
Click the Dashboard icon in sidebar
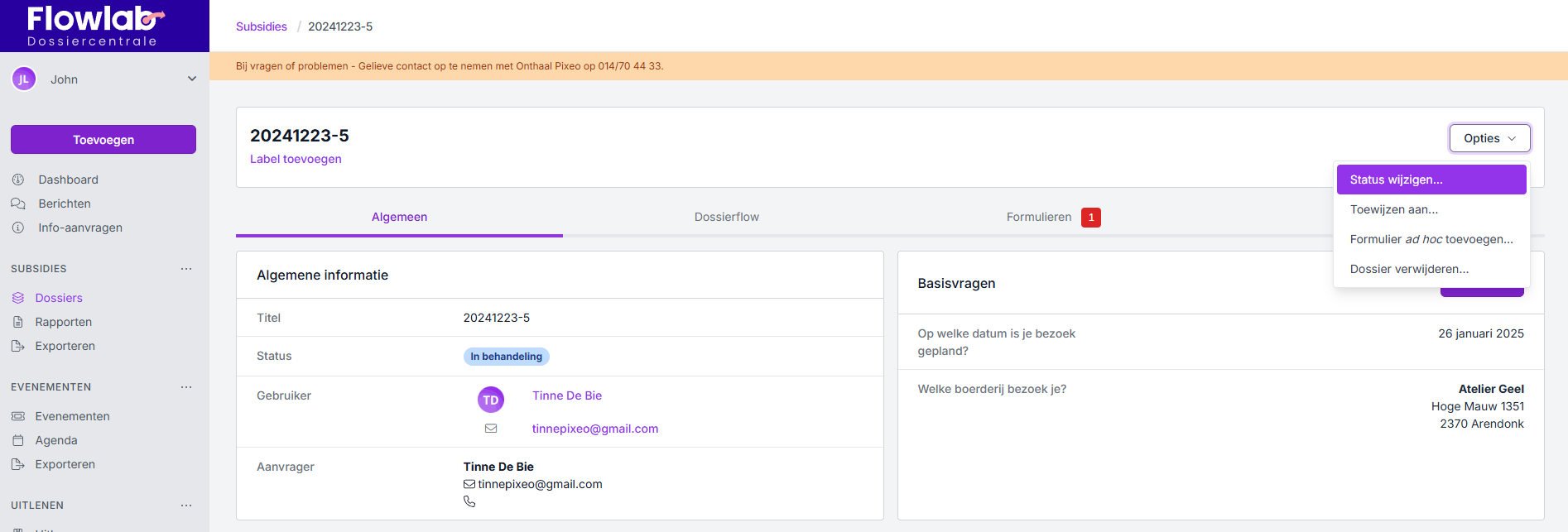point(18,180)
